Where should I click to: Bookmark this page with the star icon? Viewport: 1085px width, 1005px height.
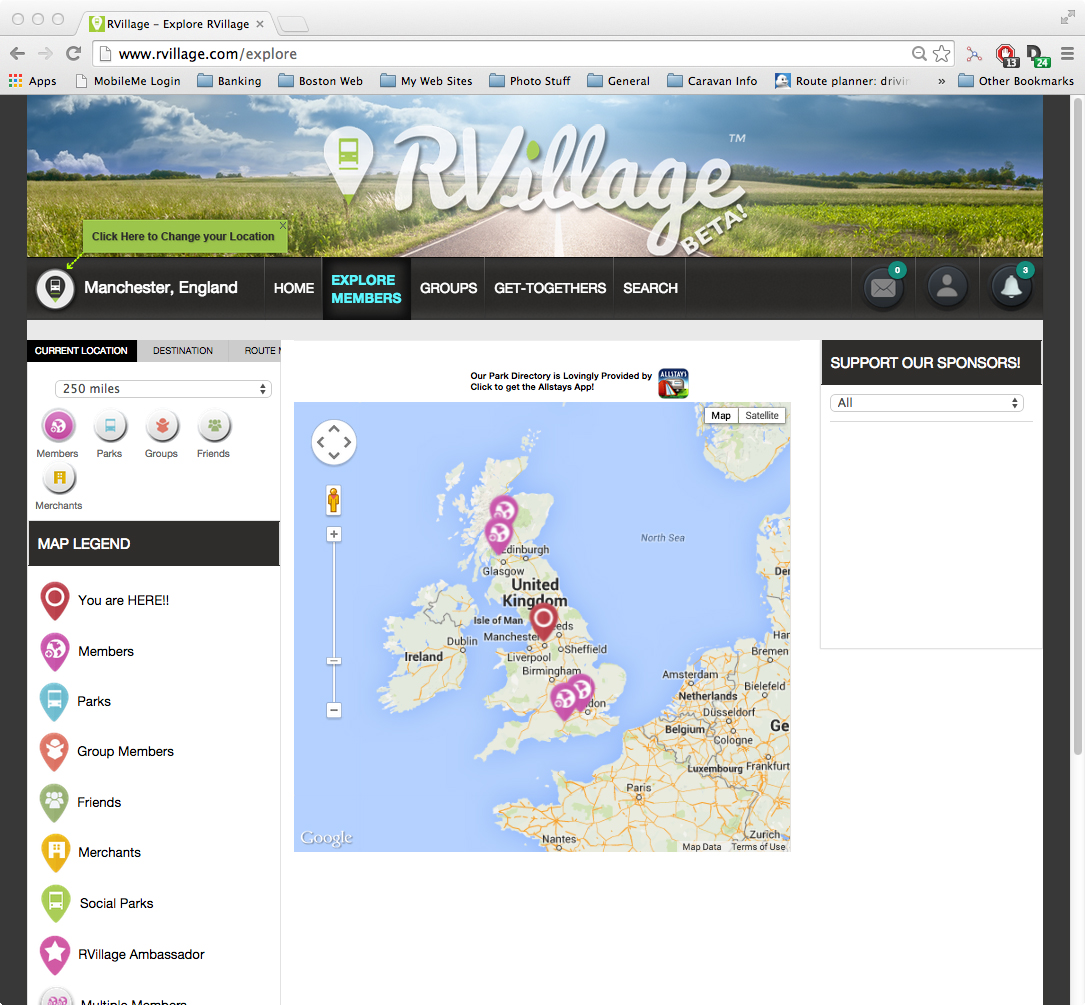click(x=941, y=54)
